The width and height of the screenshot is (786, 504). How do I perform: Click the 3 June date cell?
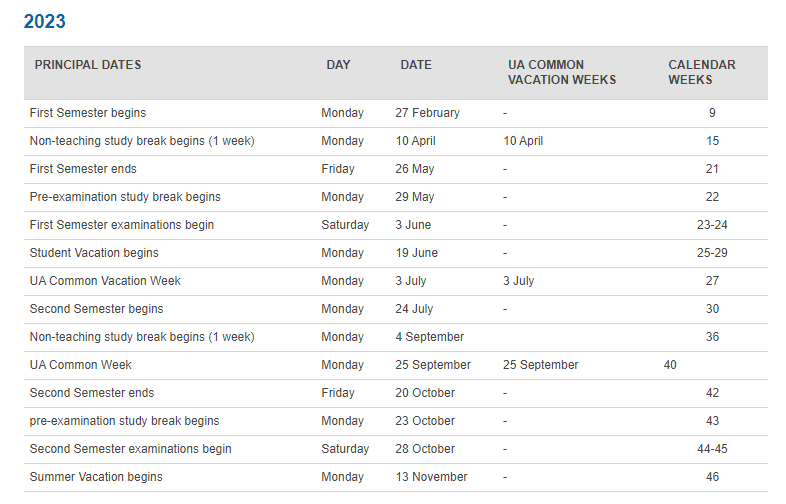coord(413,225)
